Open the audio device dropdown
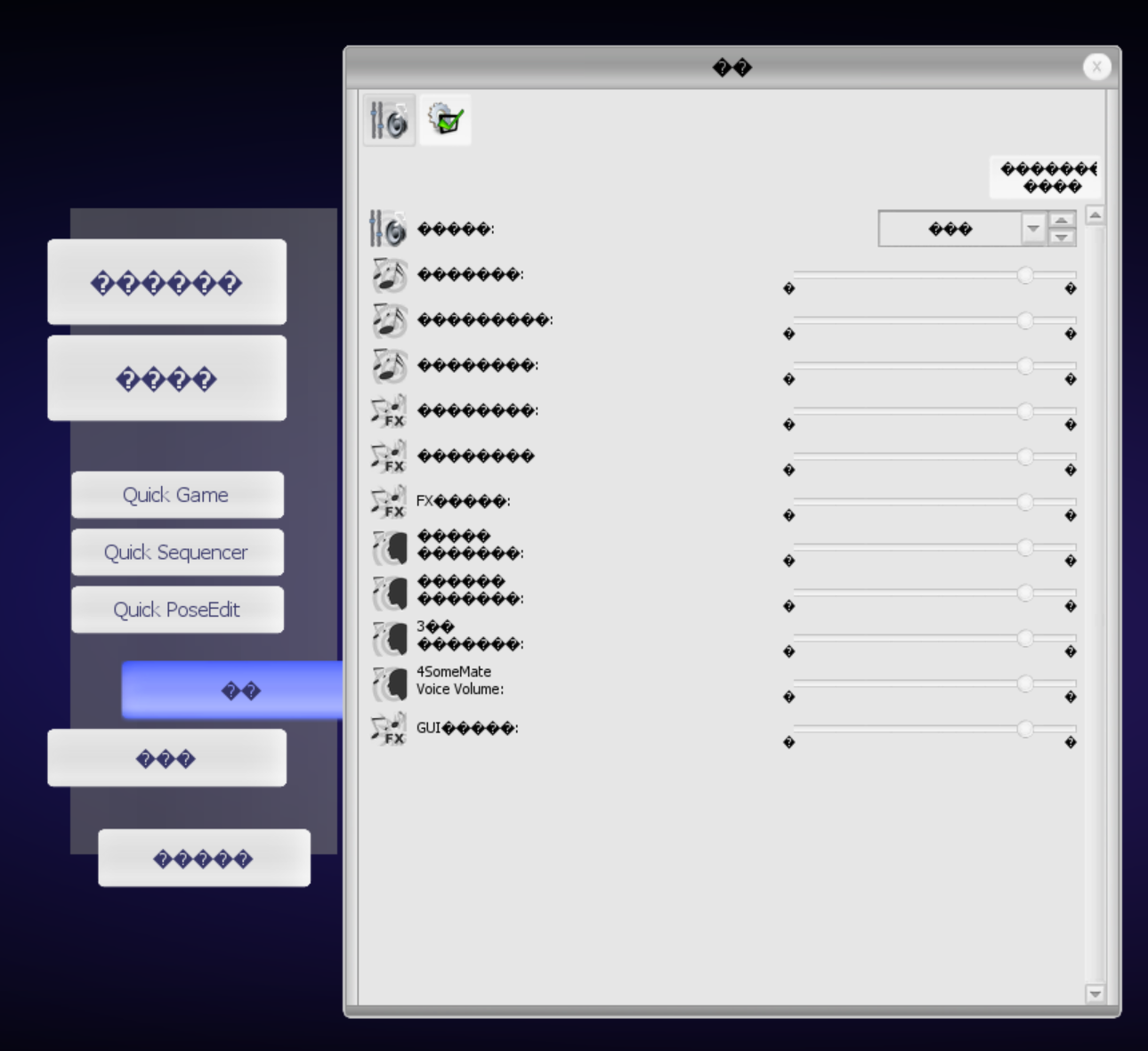Viewport: 1148px width, 1051px height. [x=952, y=228]
